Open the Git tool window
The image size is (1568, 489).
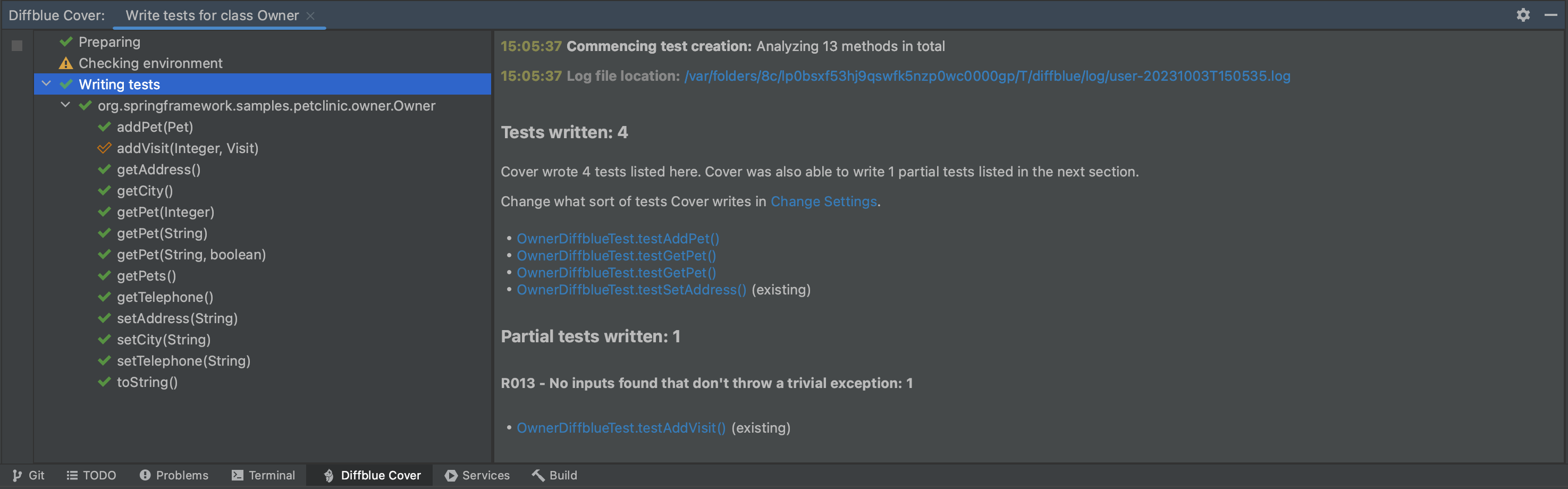pos(29,475)
